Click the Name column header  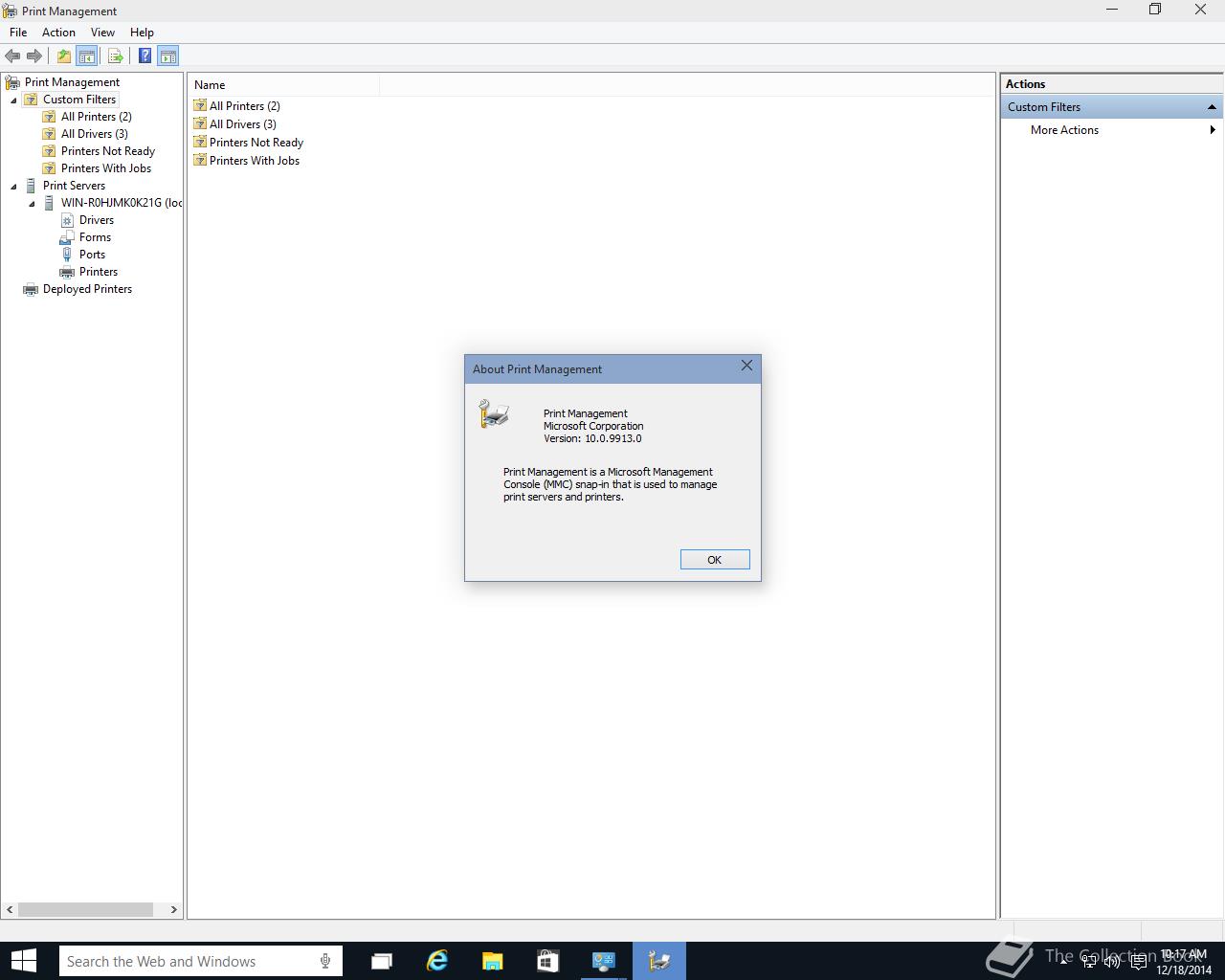[284, 85]
